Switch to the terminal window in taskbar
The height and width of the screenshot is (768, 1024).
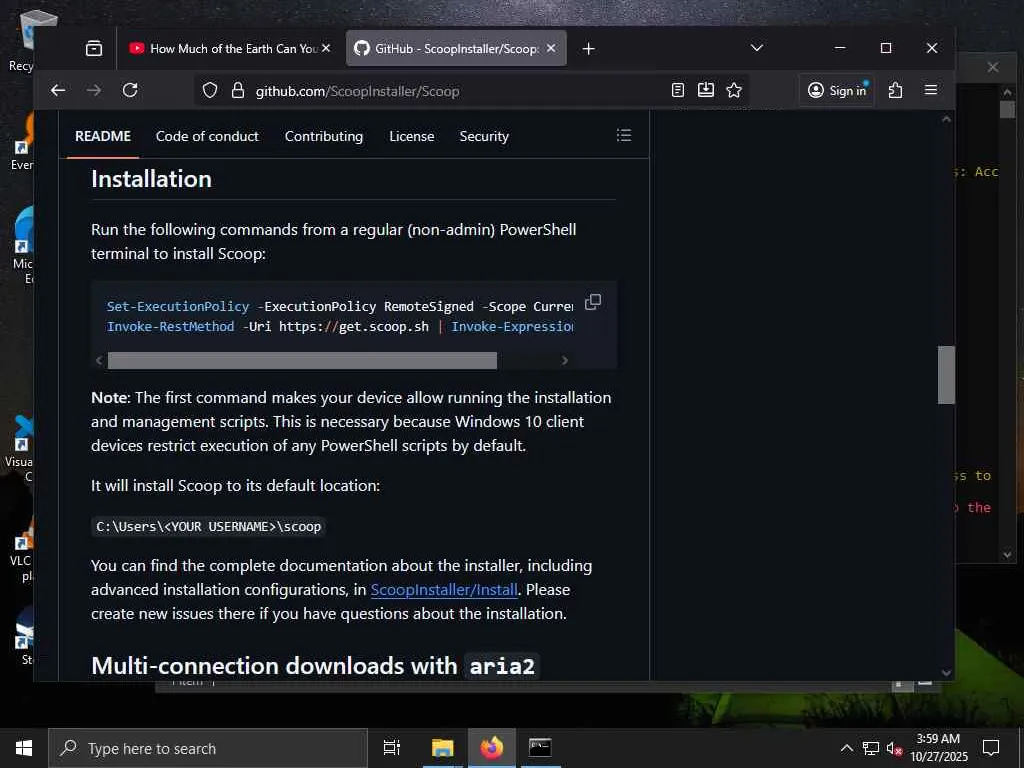(x=540, y=748)
